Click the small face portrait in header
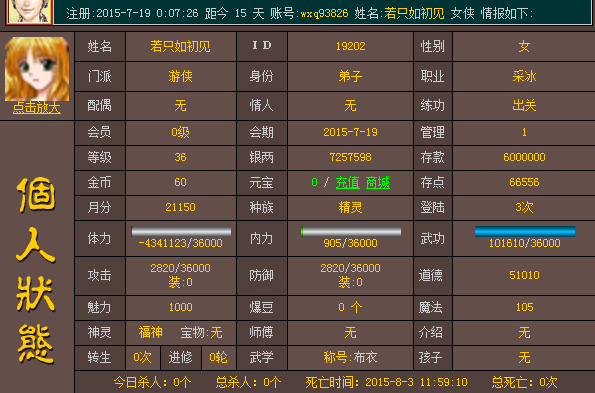This screenshot has height=393, width=595. point(29,11)
